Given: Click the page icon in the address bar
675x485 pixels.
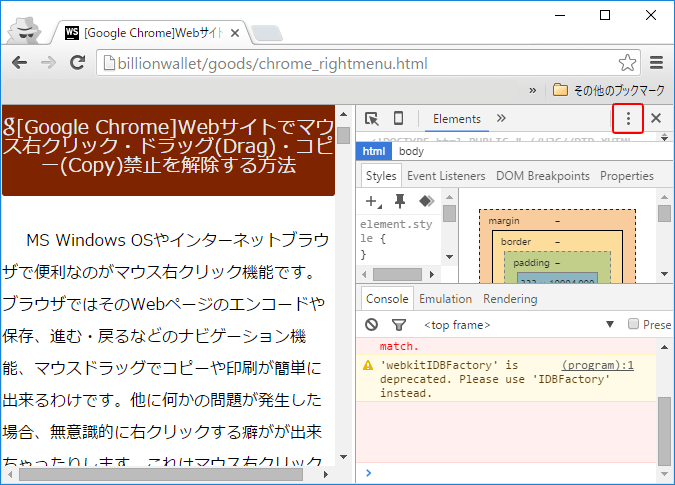Looking at the screenshot, I should [109, 63].
